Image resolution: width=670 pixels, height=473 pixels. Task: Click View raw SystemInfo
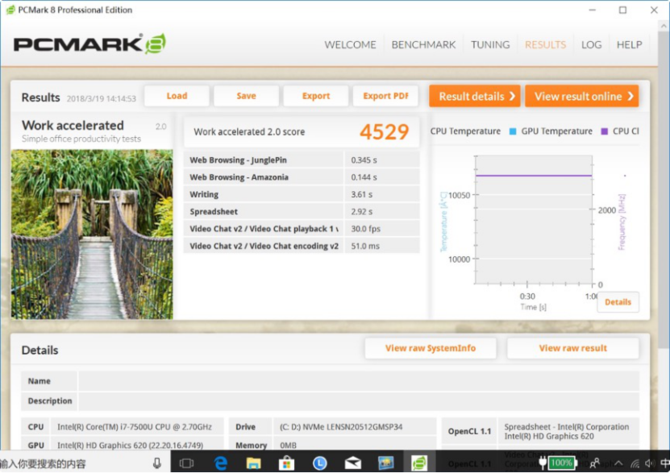pyautogui.click(x=430, y=348)
